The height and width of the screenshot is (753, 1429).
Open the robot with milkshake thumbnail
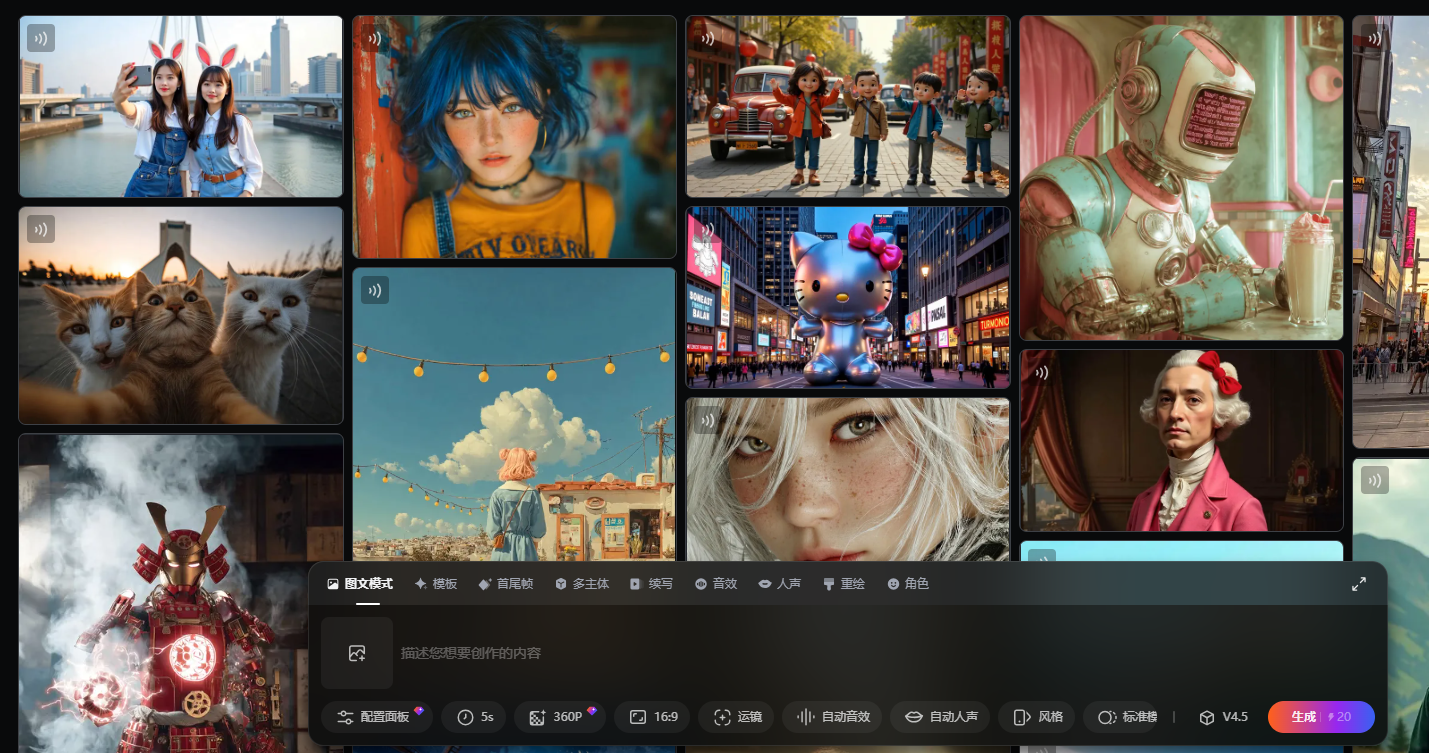[x=1181, y=178]
